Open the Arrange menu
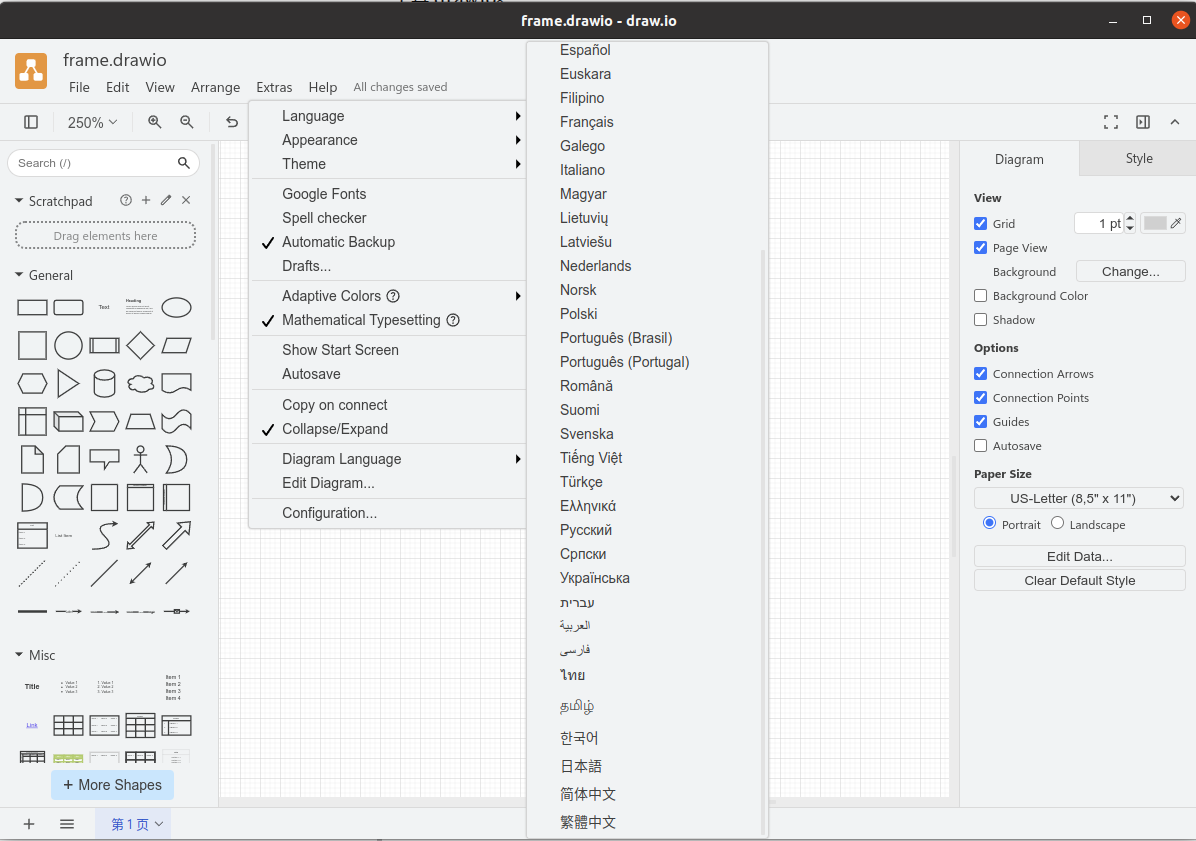Image resolution: width=1196 pixels, height=841 pixels. point(215,87)
